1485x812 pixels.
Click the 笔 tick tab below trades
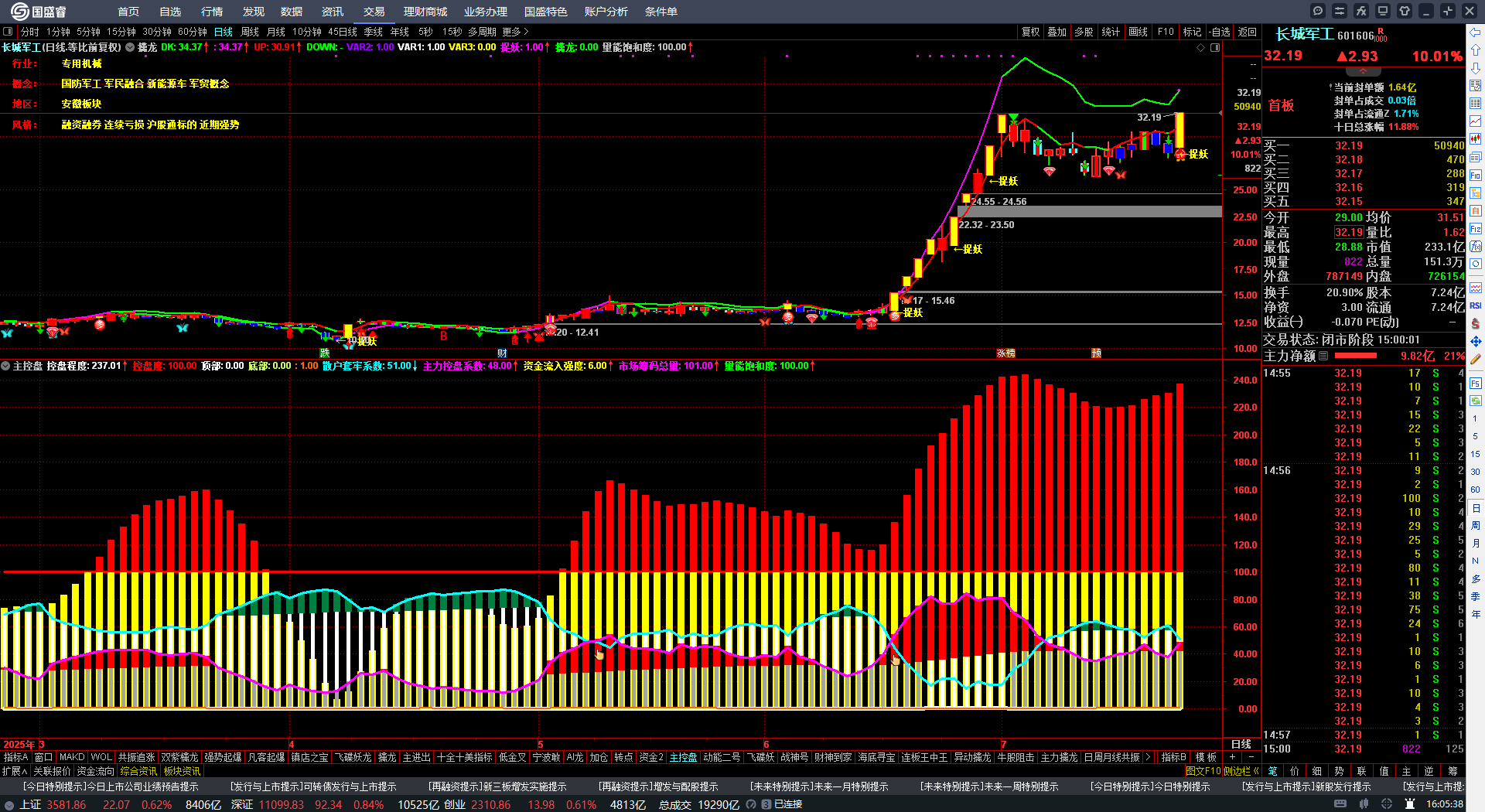[1273, 771]
